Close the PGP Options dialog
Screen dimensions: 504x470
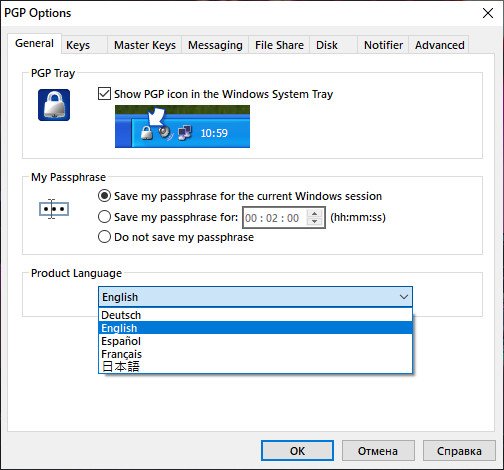point(488,13)
